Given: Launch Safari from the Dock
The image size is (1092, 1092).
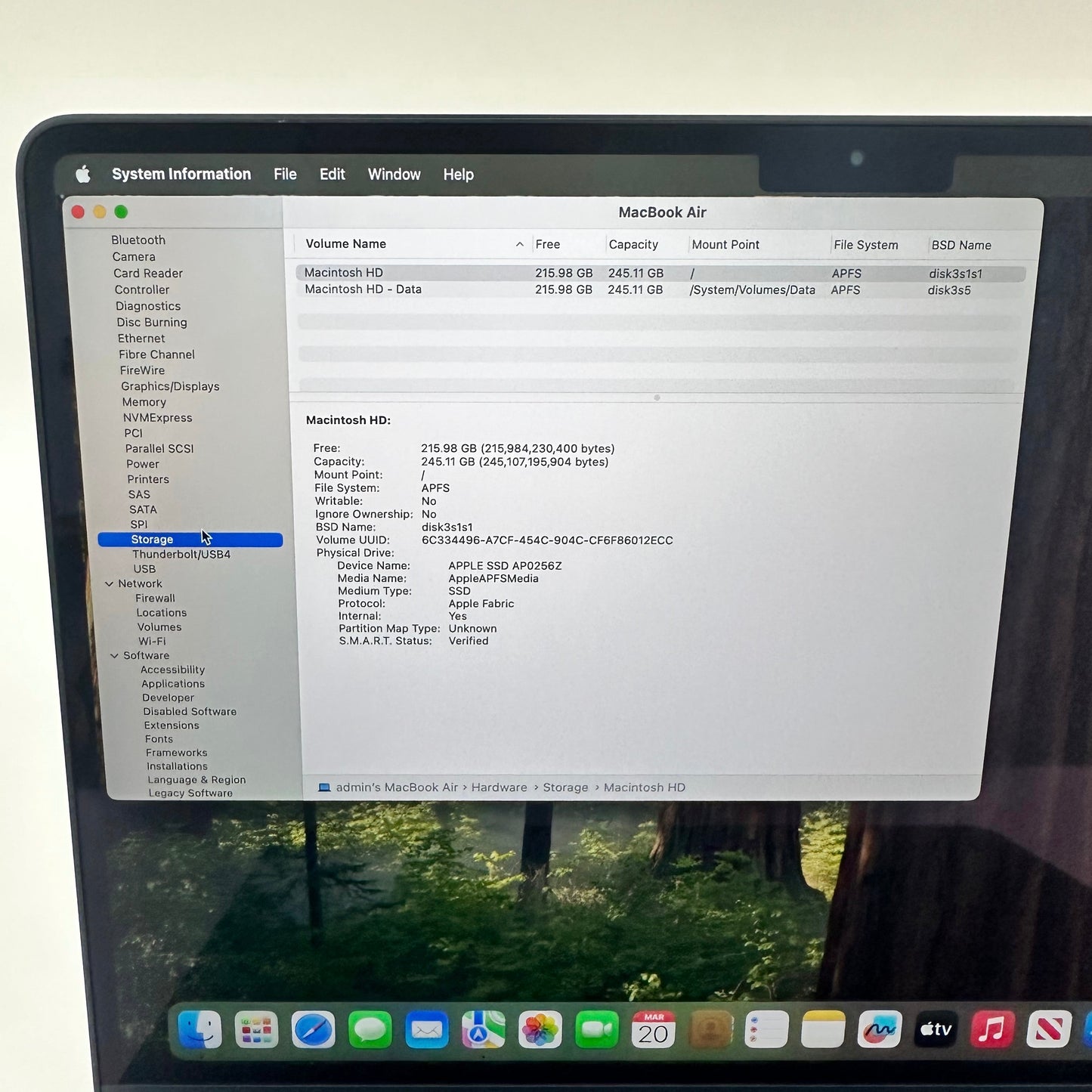Looking at the screenshot, I should click(313, 1029).
